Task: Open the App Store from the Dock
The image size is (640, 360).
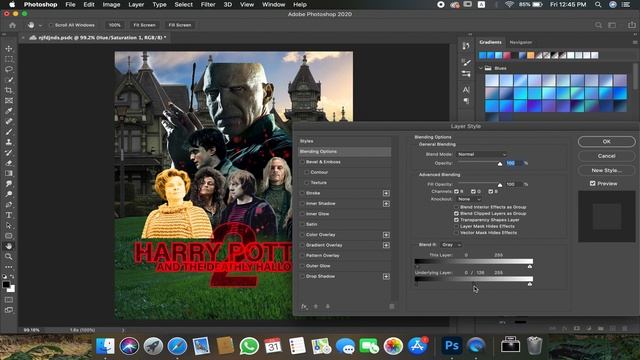Action: (417, 346)
